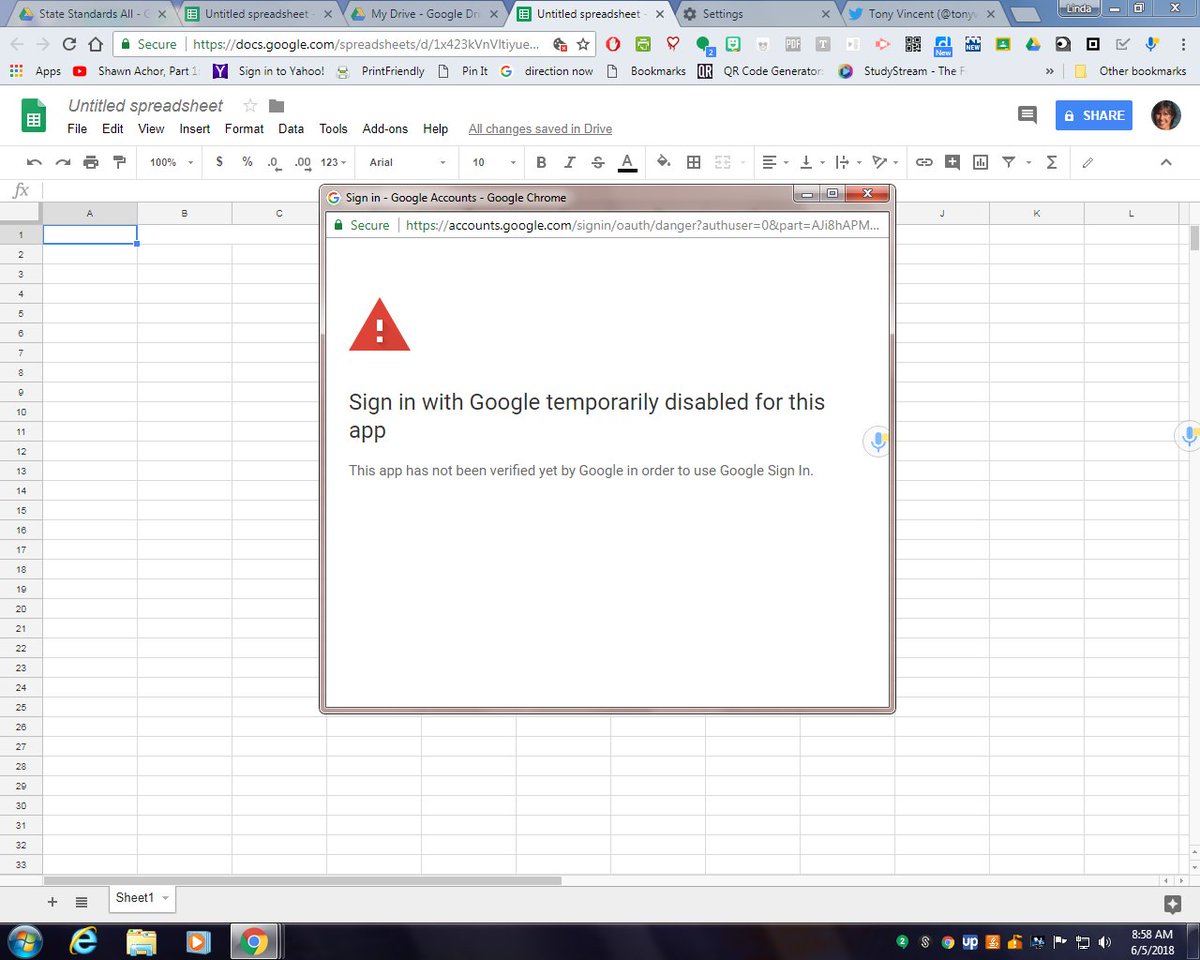Open the Data menu
Screen dimensions: 1200x960
click(291, 129)
